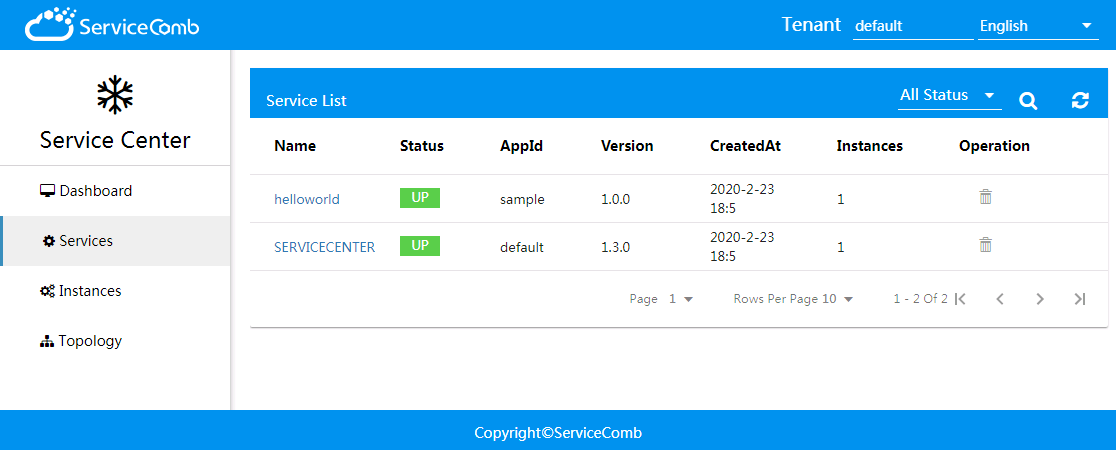The width and height of the screenshot is (1116, 450).
Task: Go to the first page of results
Action: point(961,299)
